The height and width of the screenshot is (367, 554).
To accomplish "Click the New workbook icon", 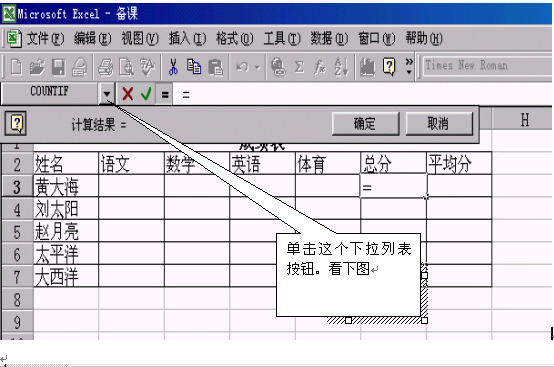I will (x=16, y=67).
